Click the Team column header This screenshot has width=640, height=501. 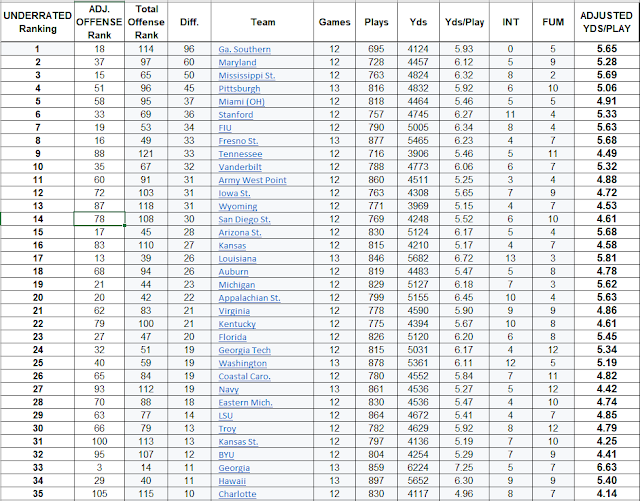(262, 22)
